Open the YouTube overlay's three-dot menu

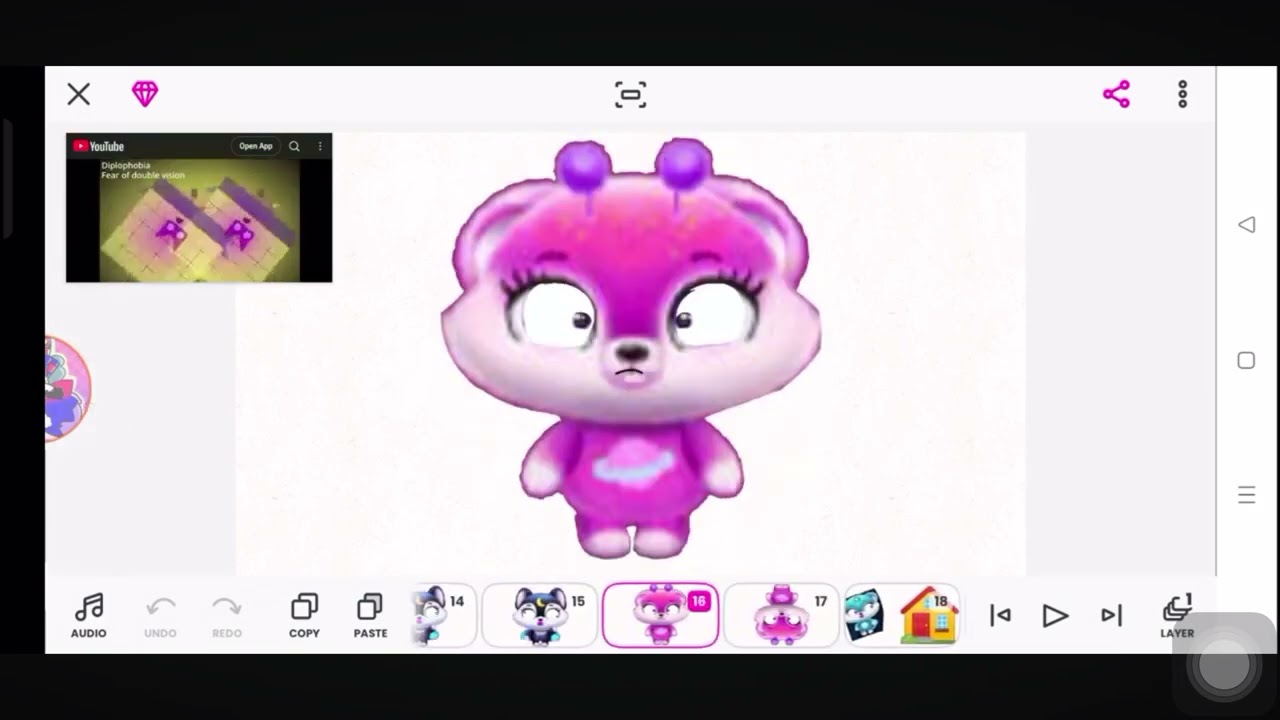tap(320, 146)
